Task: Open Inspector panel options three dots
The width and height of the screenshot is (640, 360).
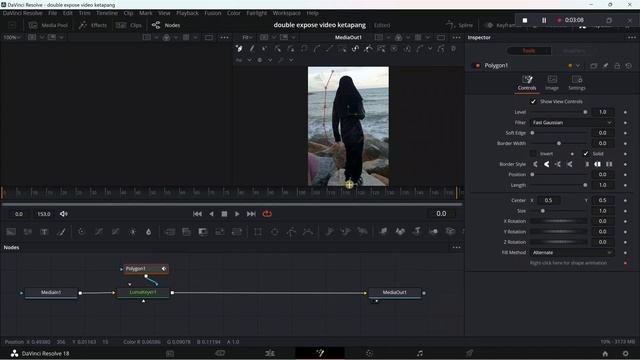Action: coord(632,37)
